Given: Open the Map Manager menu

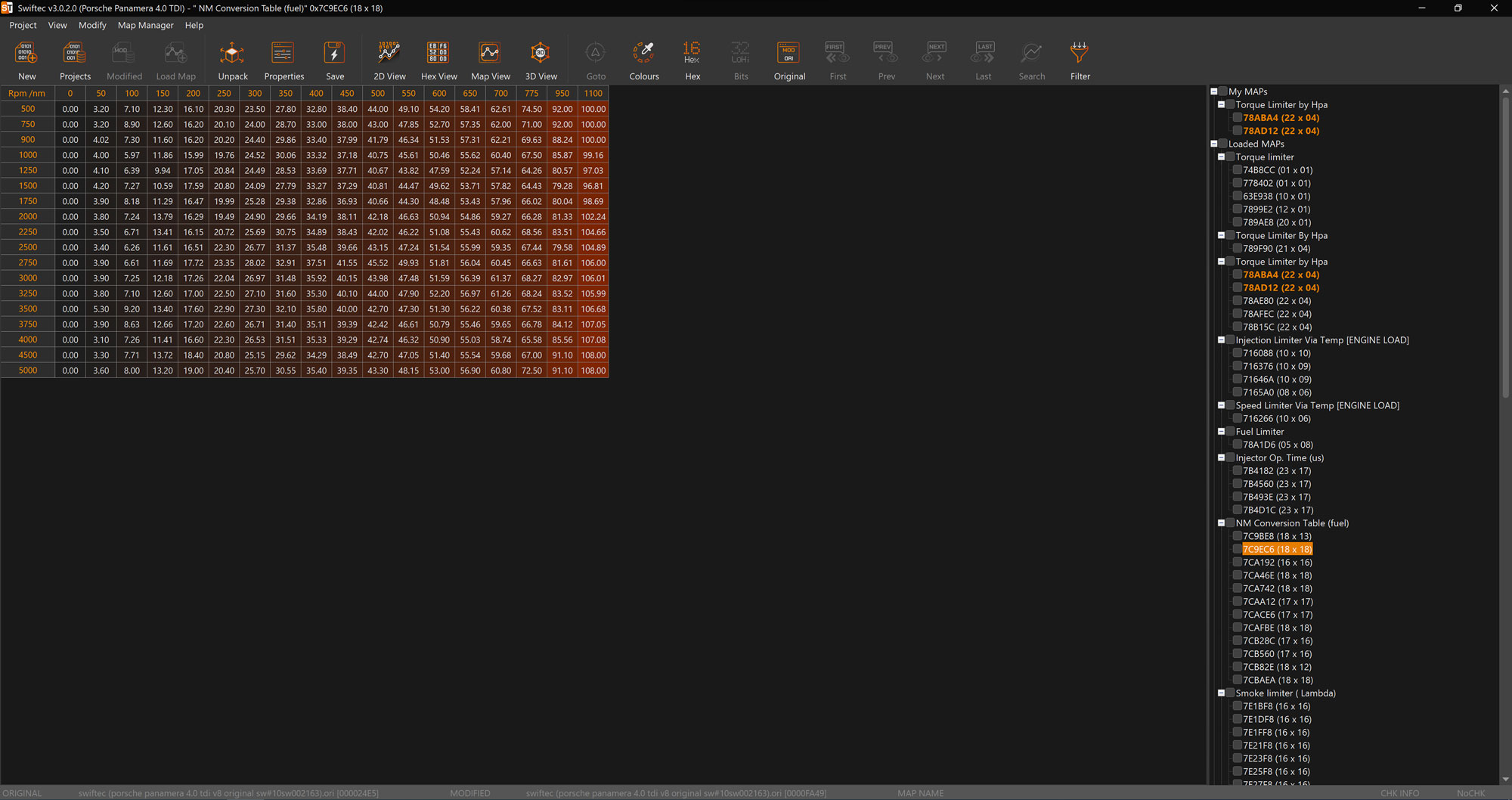Looking at the screenshot, I should coord(145,25).
